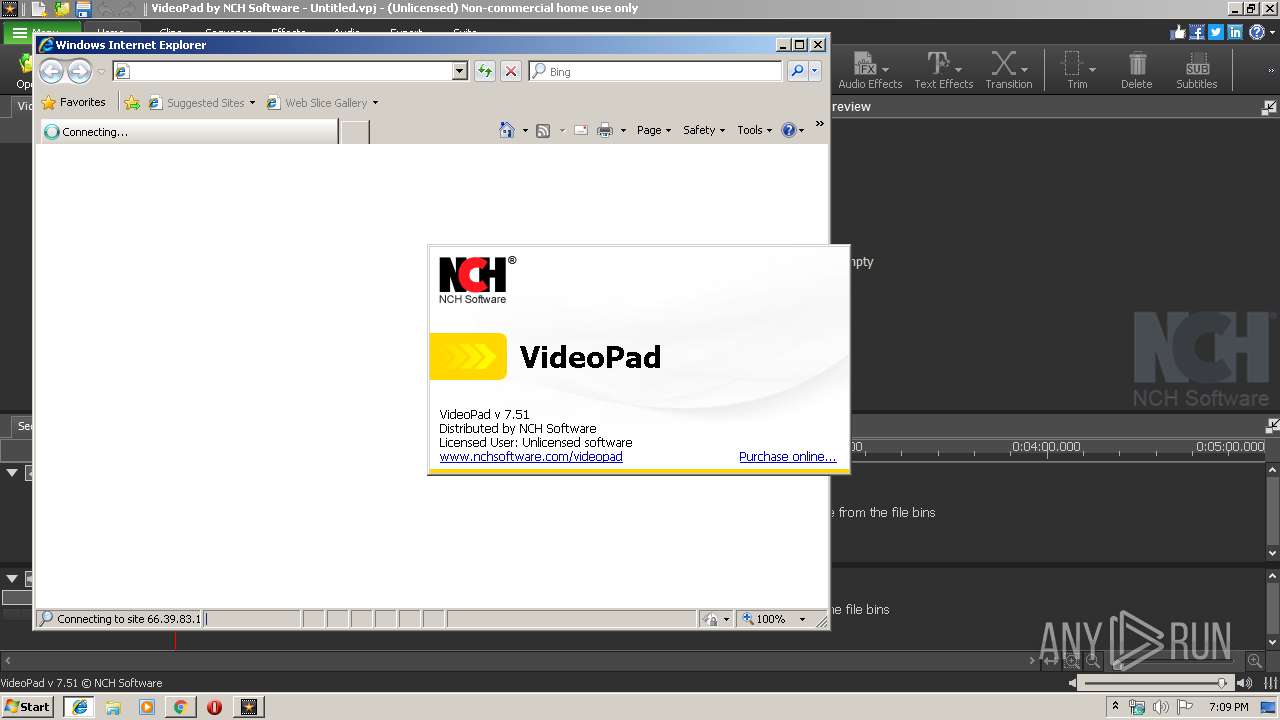
Task: Open Audio Effects in VideoPad toolbar
Action: (870, 70)
